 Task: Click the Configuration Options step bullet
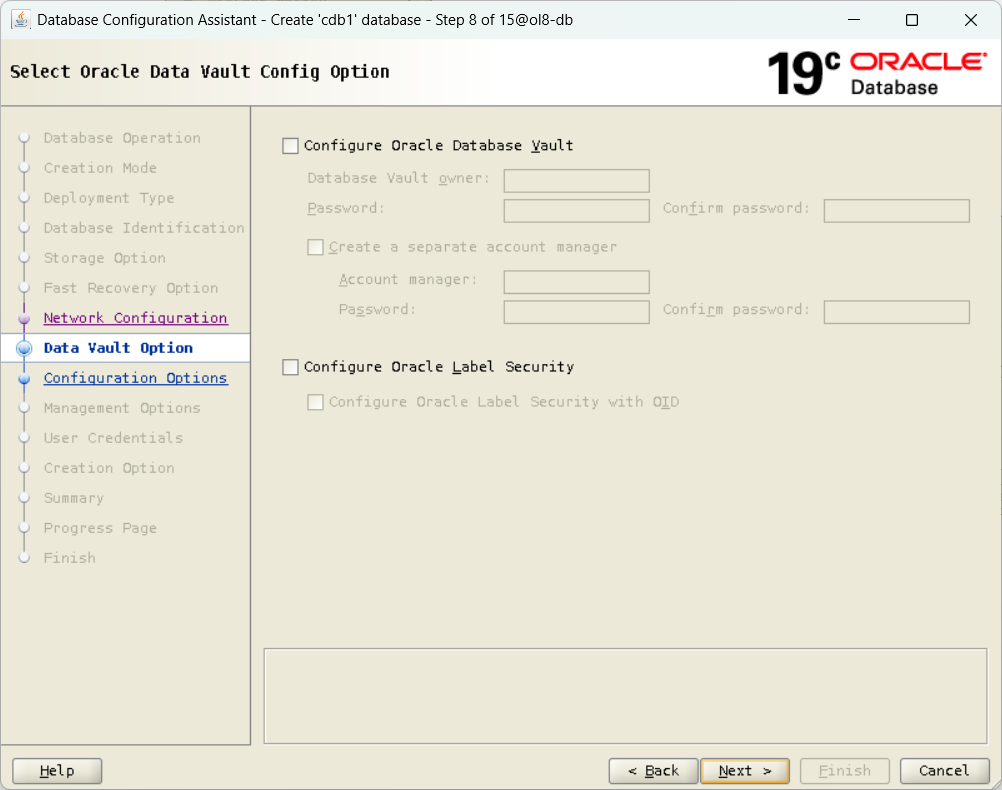pyautogui.click(x=24, y=378)
